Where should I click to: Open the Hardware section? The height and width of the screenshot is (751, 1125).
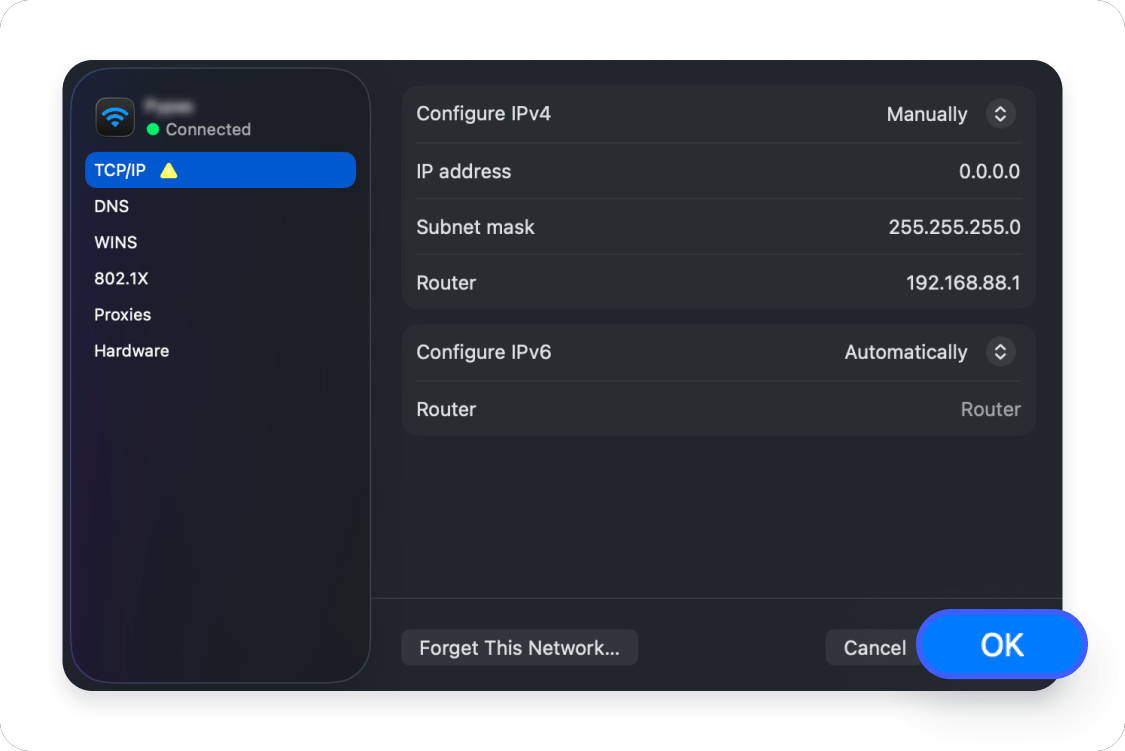click(132, 351)
